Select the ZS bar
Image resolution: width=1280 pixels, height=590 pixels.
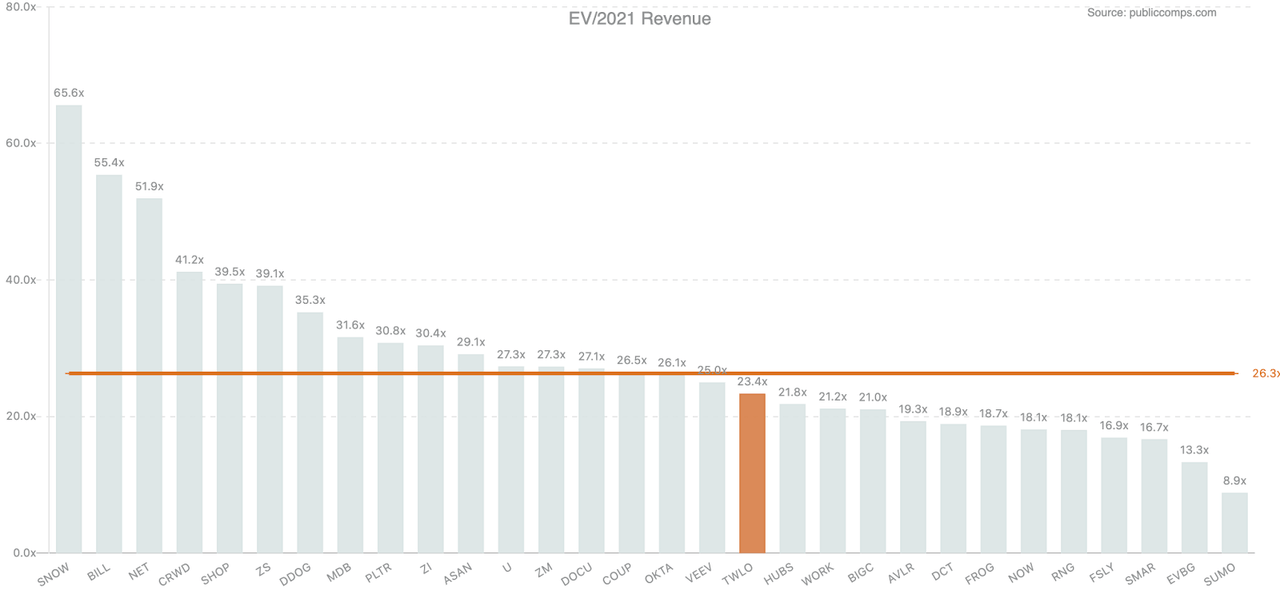click(269, 419)
